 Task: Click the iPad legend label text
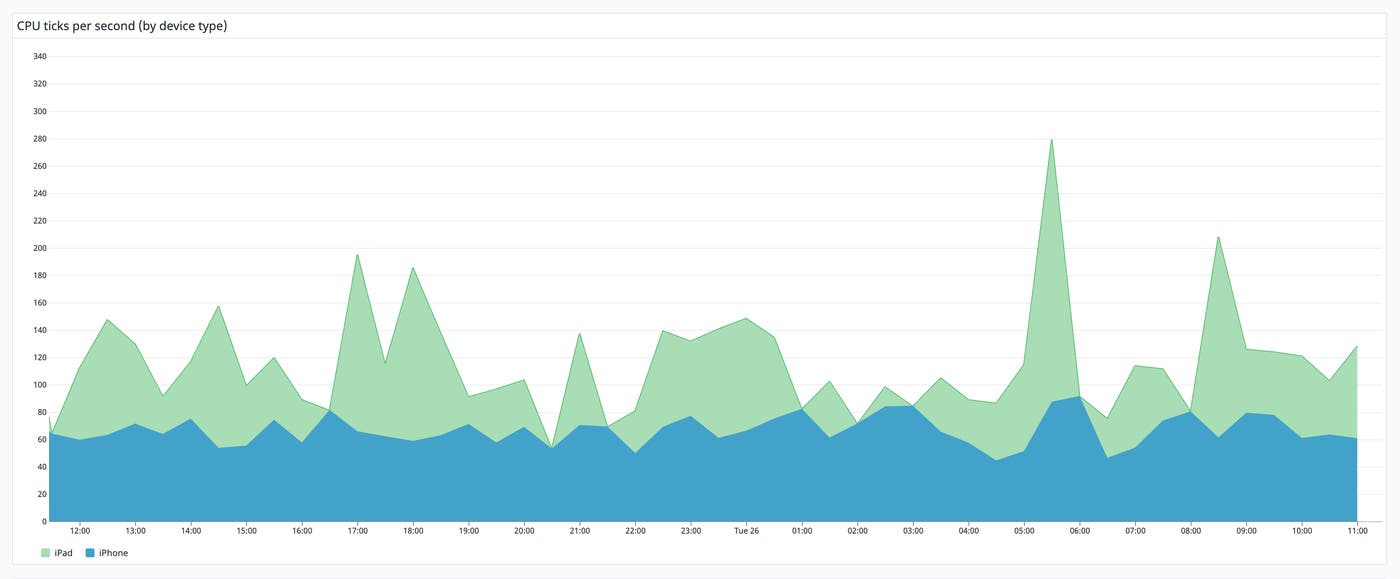(63, 552)
